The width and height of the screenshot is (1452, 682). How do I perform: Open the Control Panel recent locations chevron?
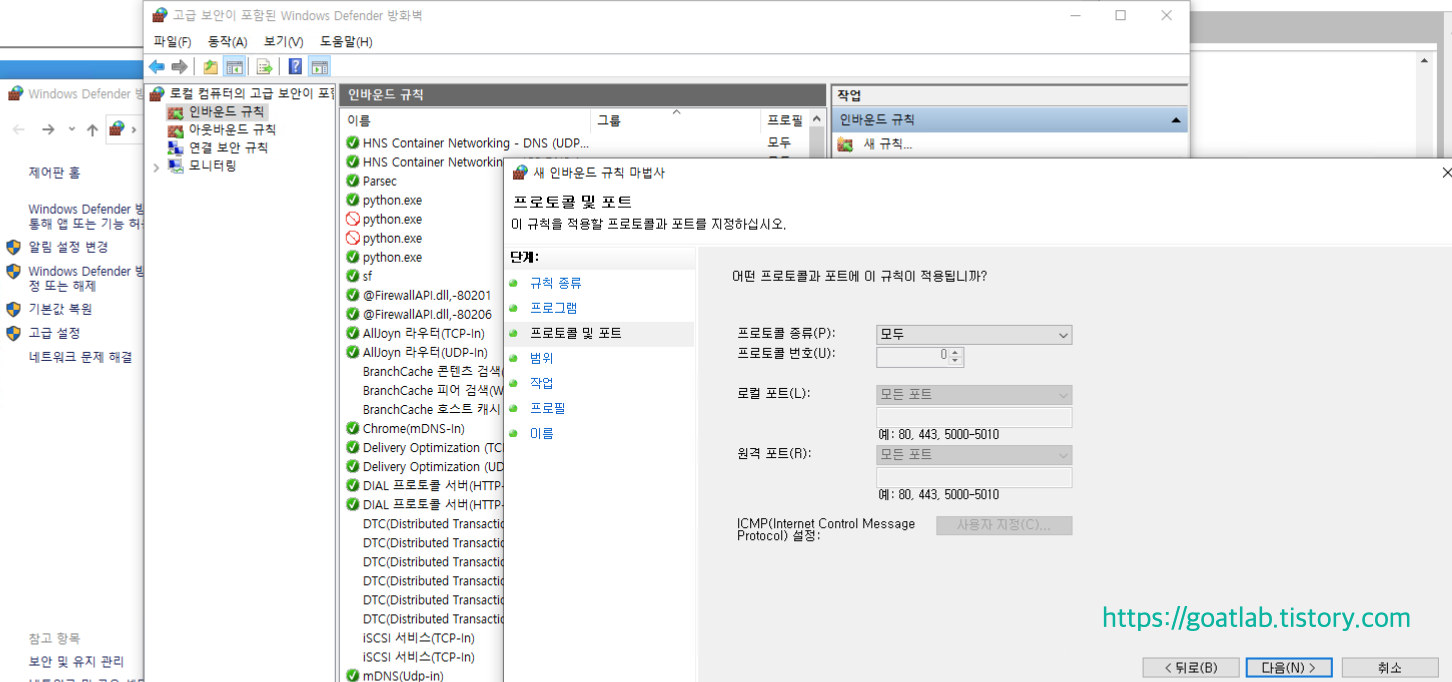(x=71, y=129)
